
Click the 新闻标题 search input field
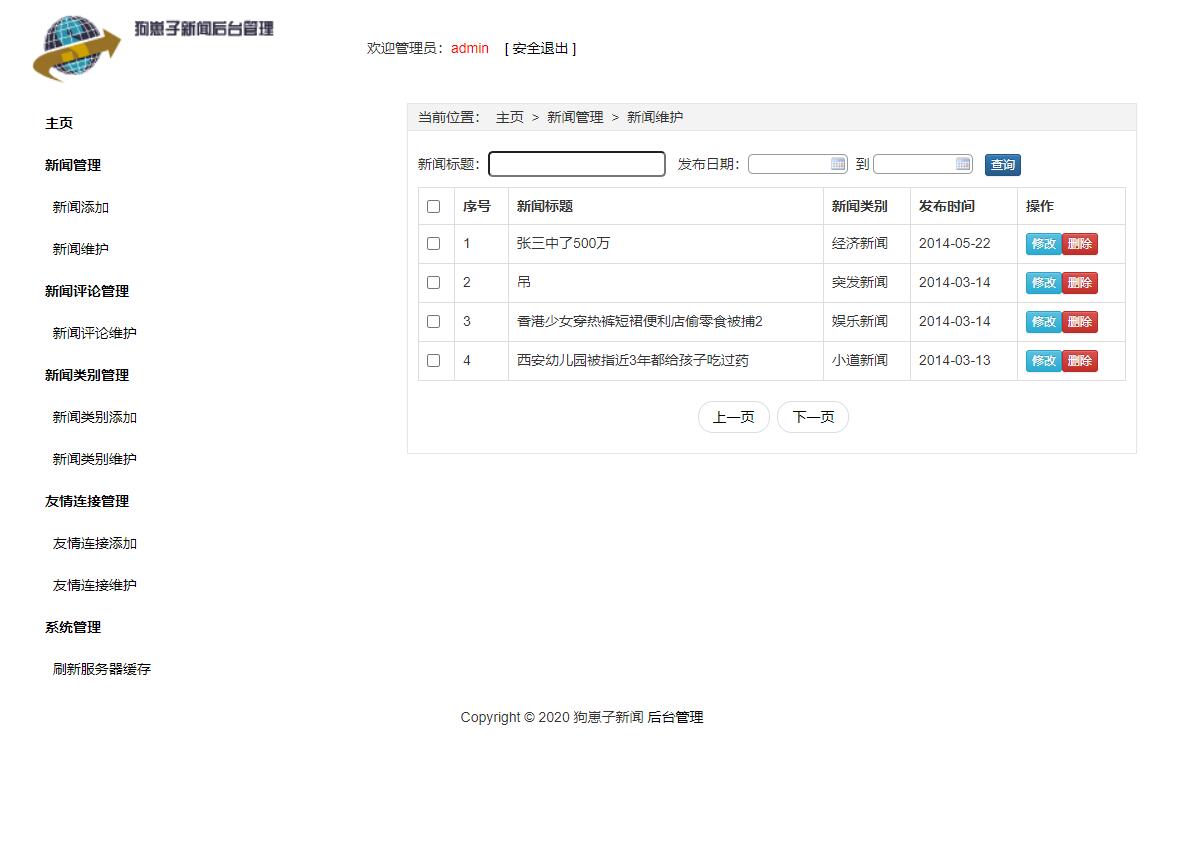point(576,164)
